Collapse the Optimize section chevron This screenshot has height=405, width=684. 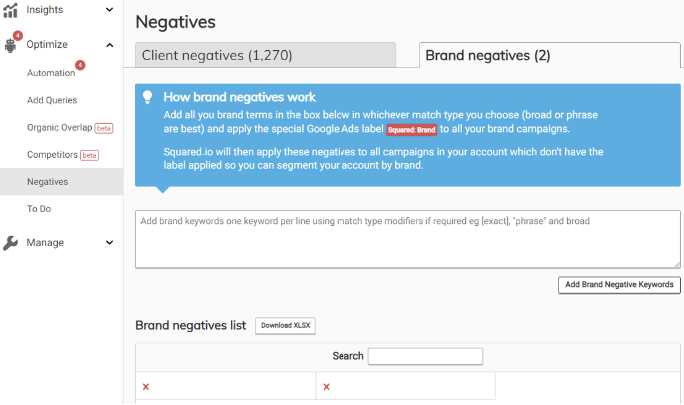click(109, 45)
